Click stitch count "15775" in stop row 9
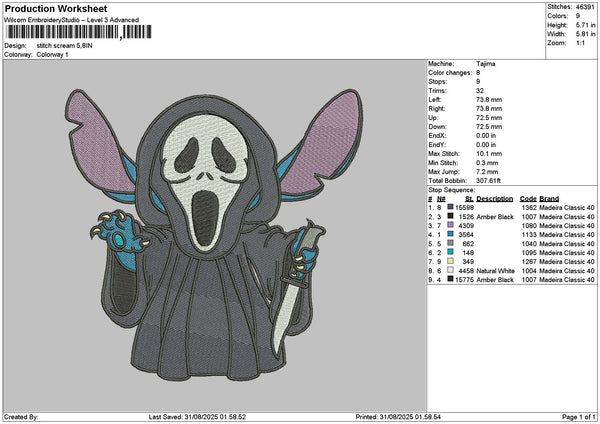 464,280
